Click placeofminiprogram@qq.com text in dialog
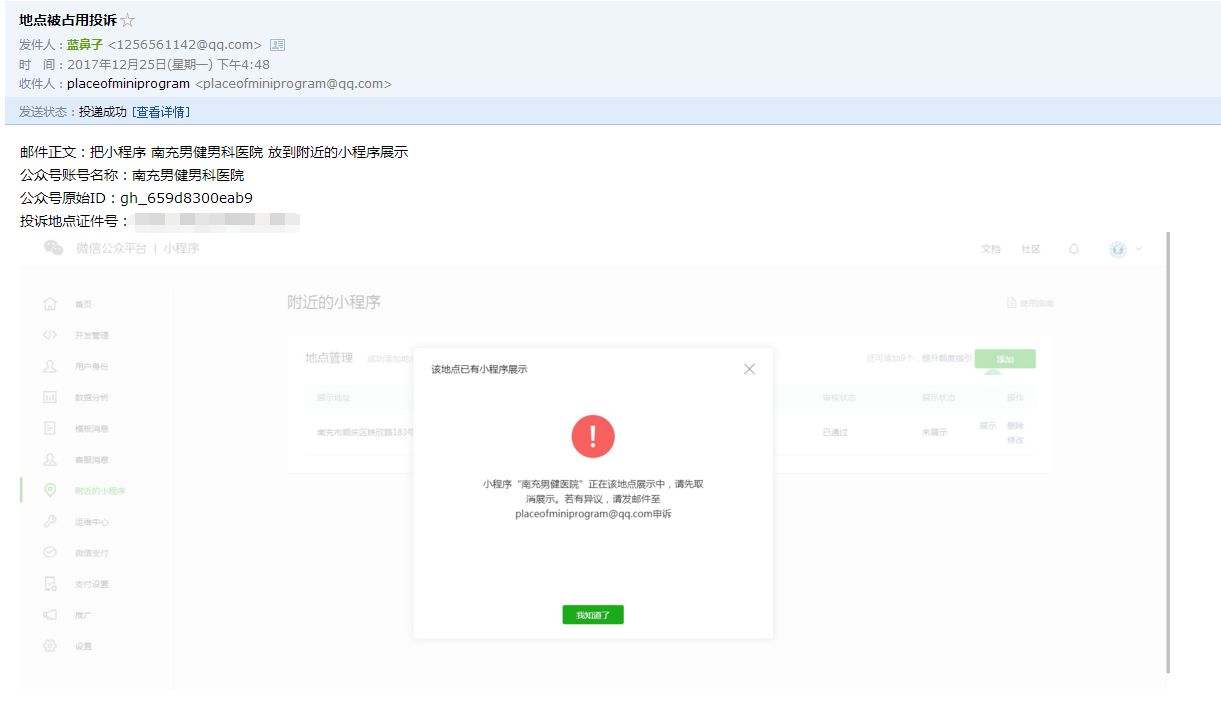The height and width of the screenshot is (710, 1221). pos(583,514)
